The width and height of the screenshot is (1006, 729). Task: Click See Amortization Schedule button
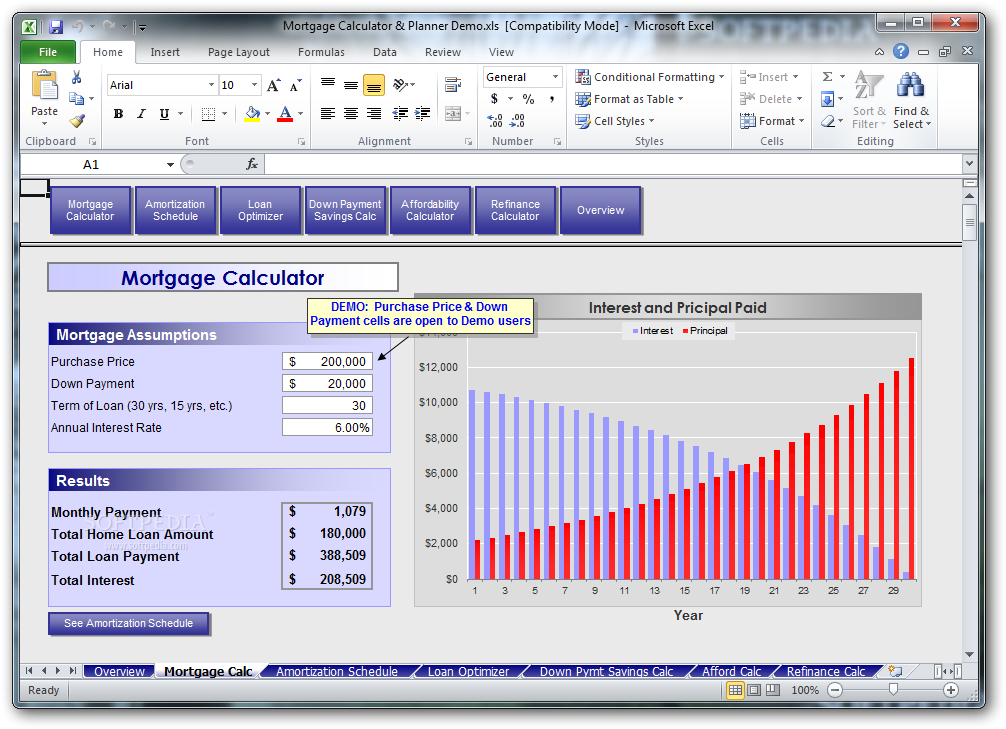click(128, 623)
